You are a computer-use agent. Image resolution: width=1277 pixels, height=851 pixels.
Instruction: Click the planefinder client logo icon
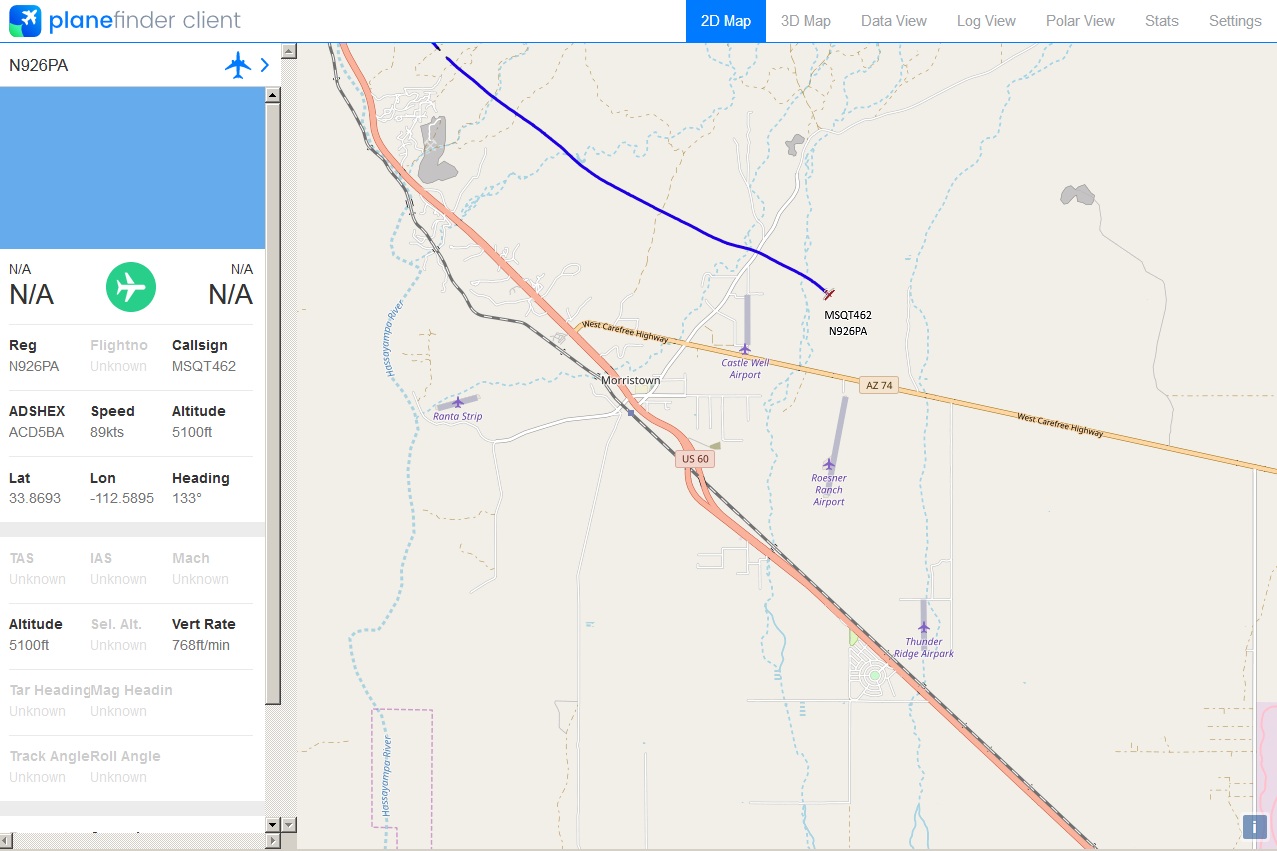pyautogui.click(x=25, y=20)
